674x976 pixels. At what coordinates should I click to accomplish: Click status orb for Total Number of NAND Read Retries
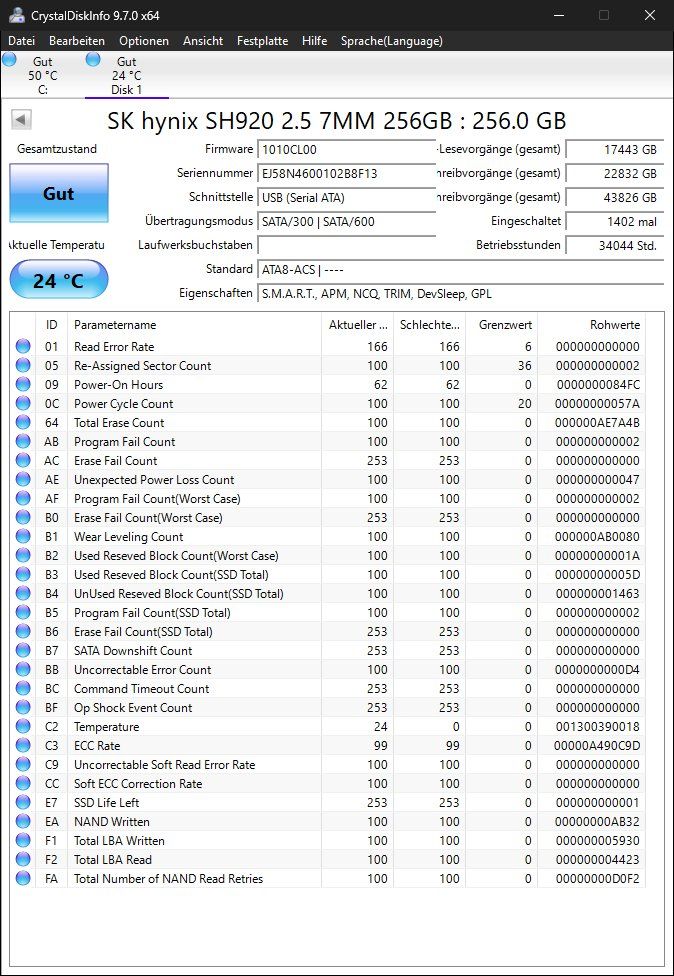pyautogui.click(x=23, y=878)
